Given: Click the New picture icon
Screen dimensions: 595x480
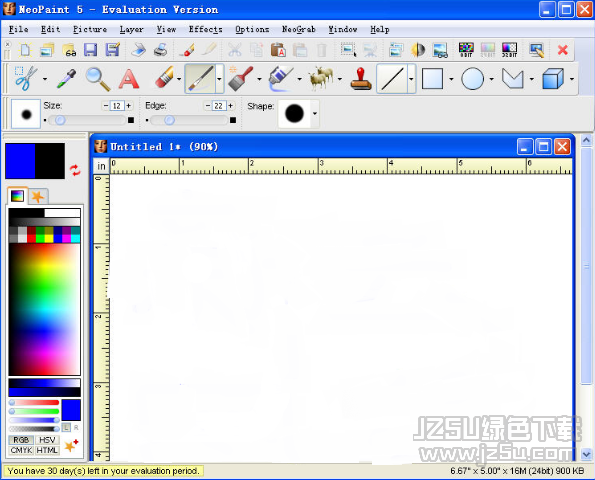Looking at the screenshot, I should coord(25,50).
